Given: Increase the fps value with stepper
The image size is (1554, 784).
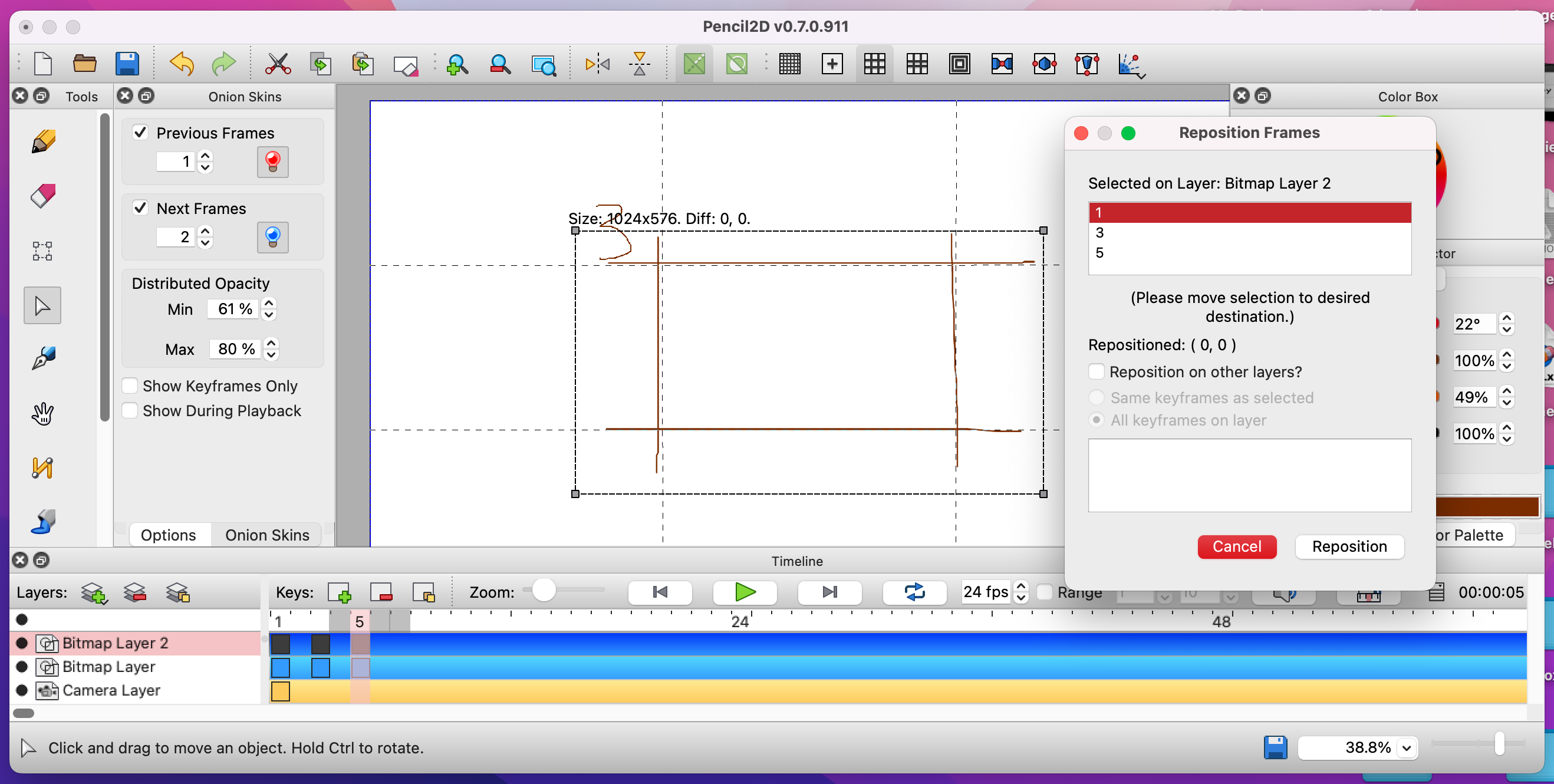Looking at the screenshot, I should click(1020, 586).
